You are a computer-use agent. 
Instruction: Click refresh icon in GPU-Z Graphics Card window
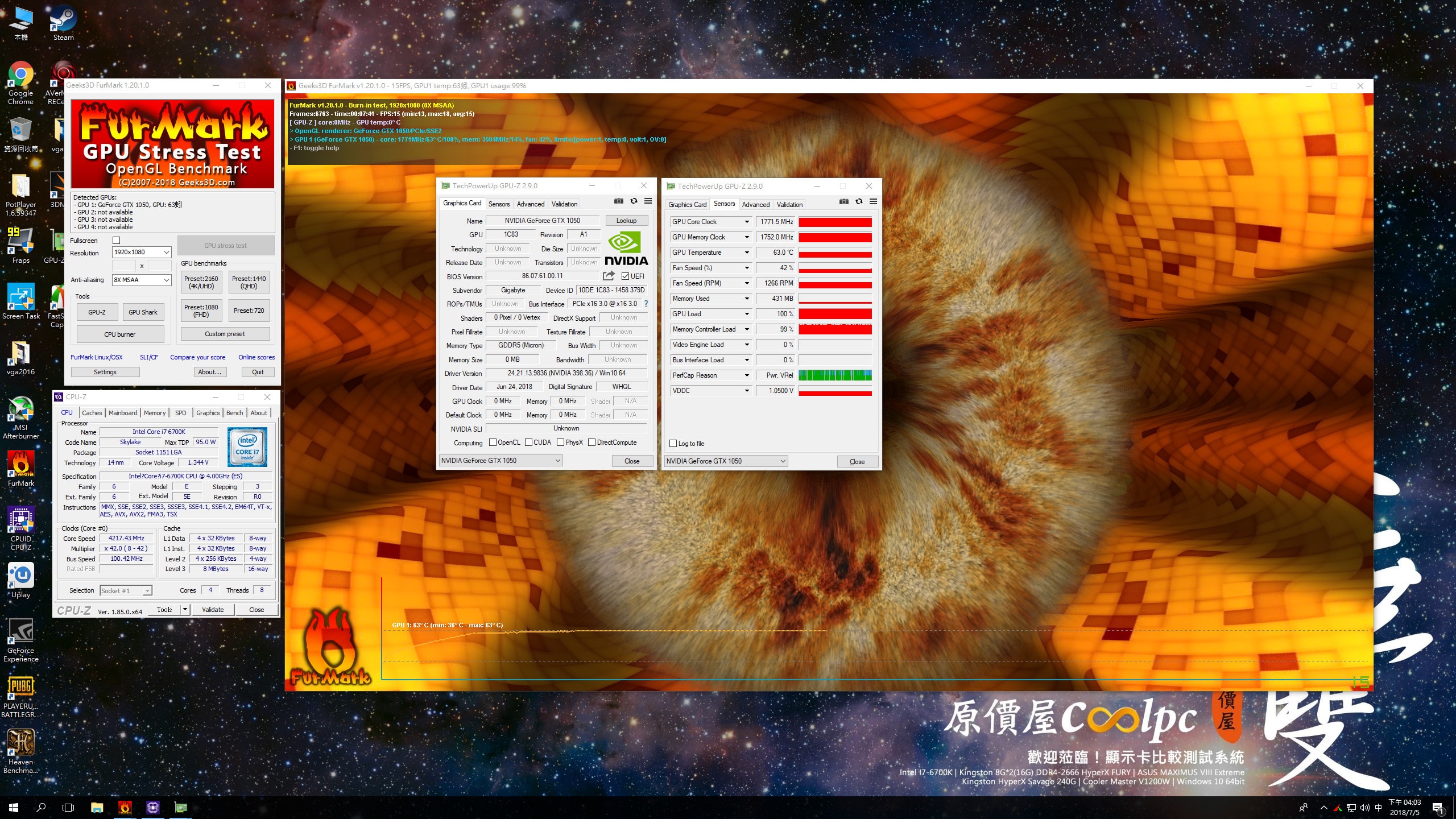coord(634,201)
